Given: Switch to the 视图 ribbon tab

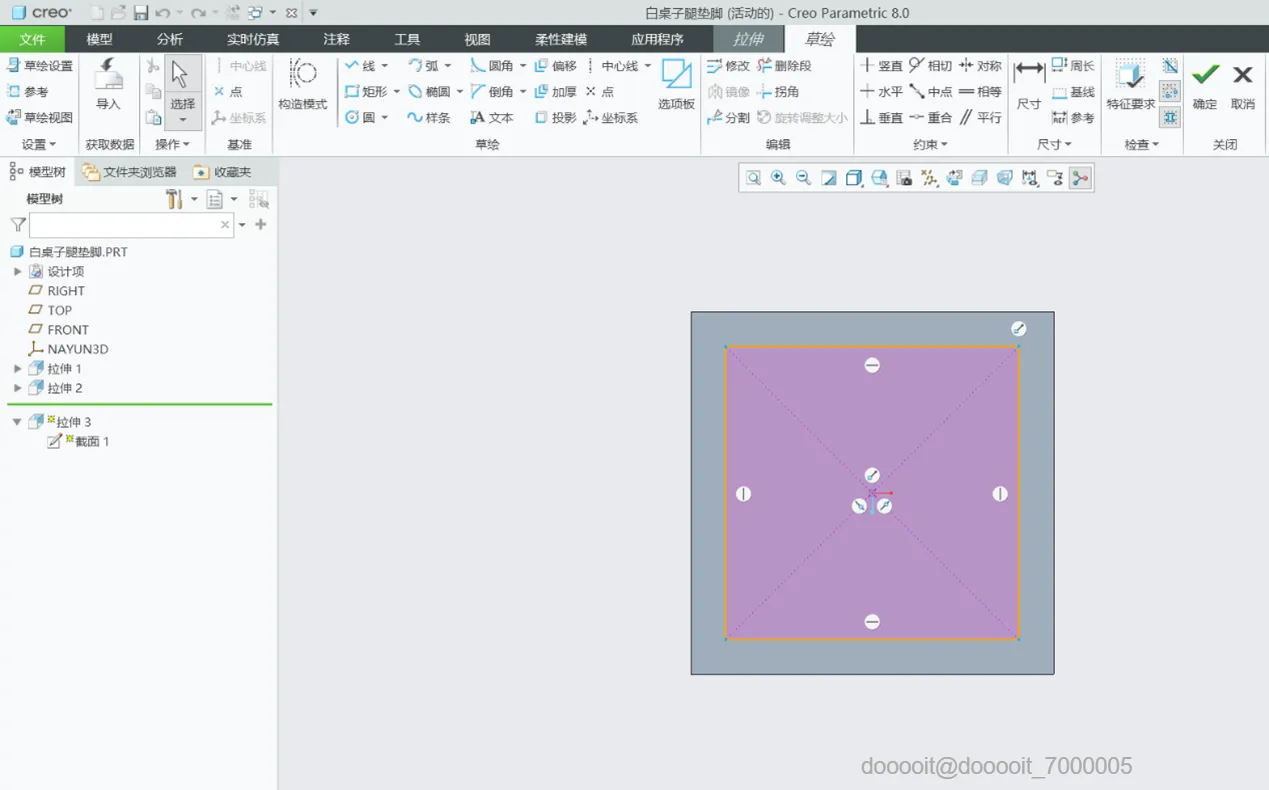Looking at the screenshot, I should (477, 39).
